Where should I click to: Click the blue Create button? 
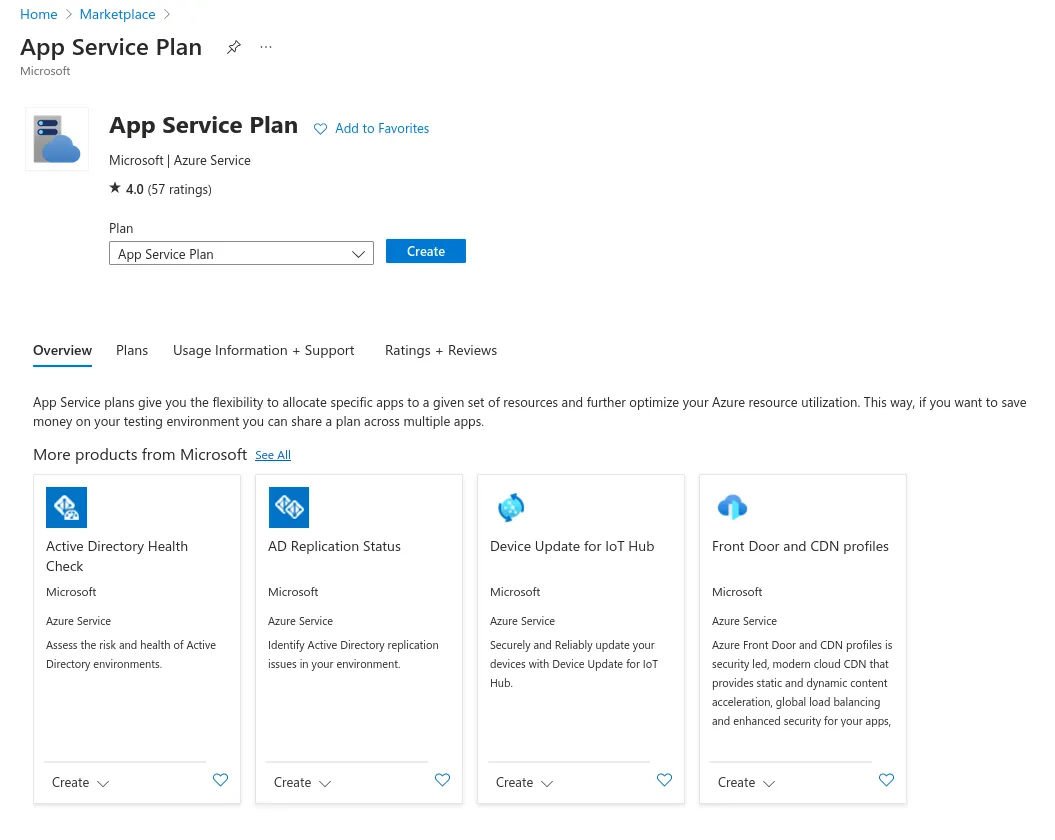(x=426, y=251)
